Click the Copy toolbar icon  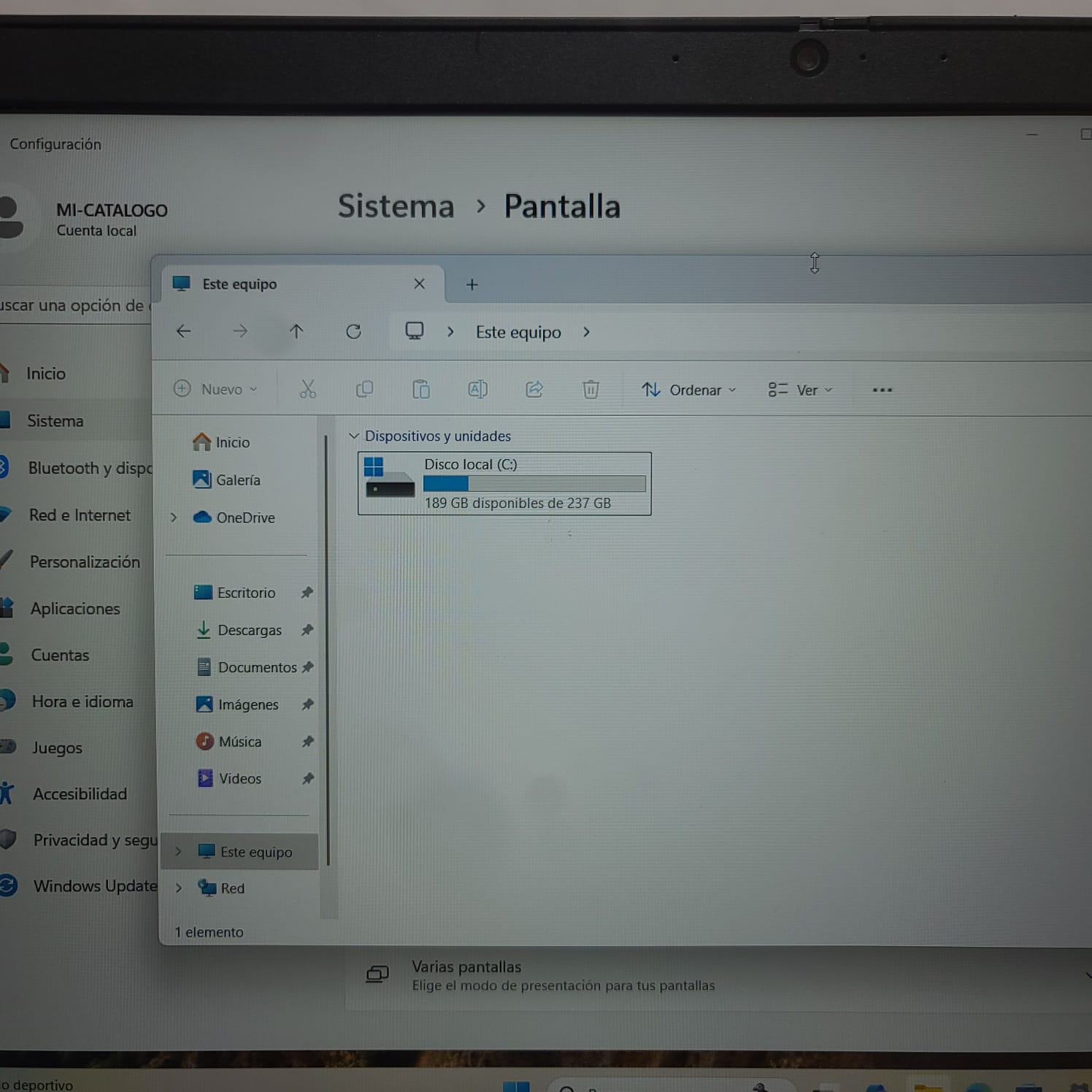point(364,389)
